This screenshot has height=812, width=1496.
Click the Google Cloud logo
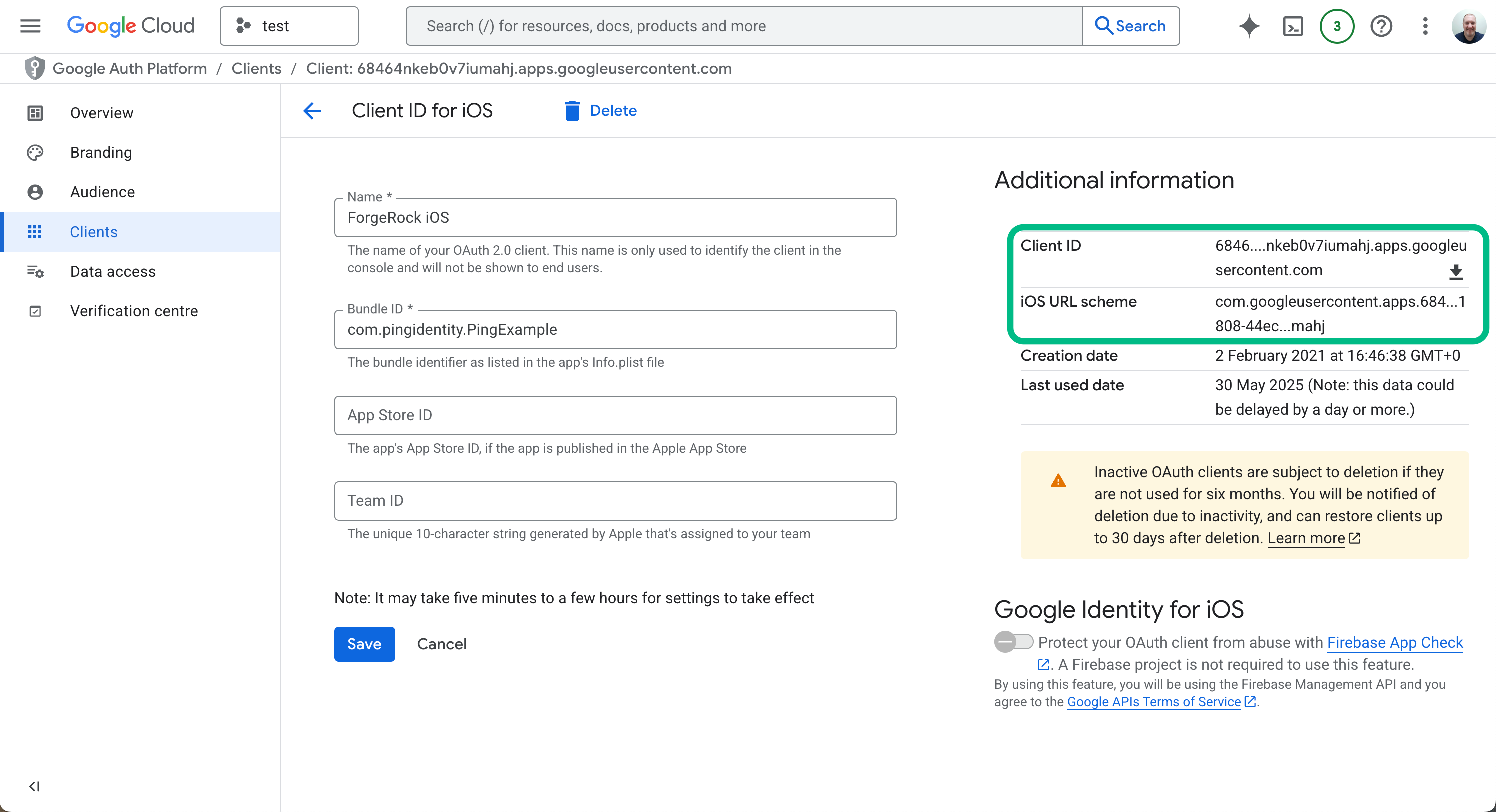130,26
